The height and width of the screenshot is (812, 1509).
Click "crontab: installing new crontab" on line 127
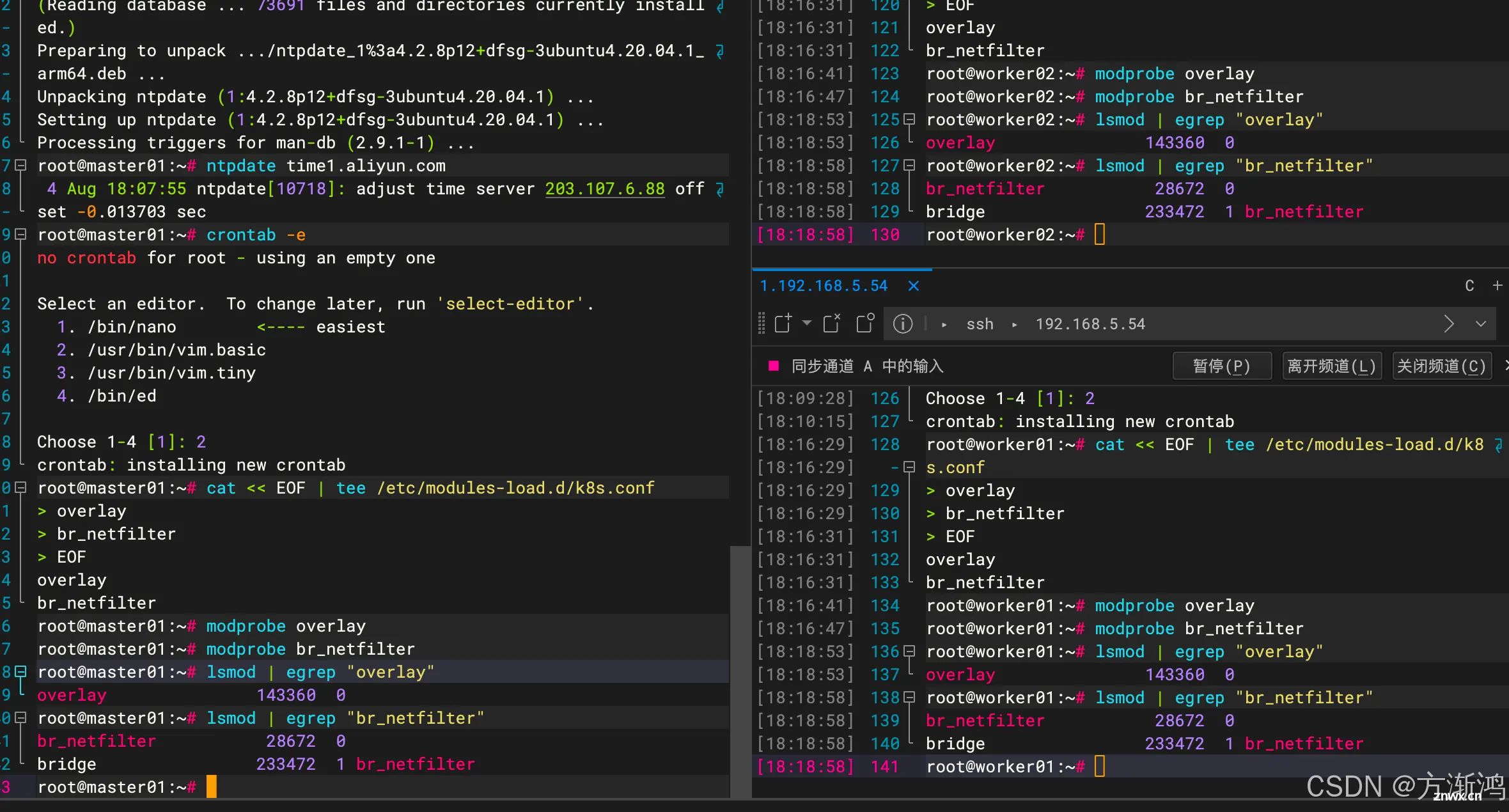pyautogui.click(x=1080, y=421)
